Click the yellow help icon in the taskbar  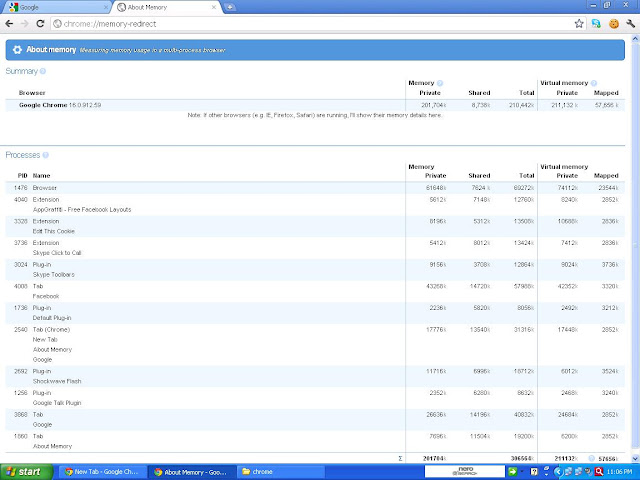tap(534, 472)
